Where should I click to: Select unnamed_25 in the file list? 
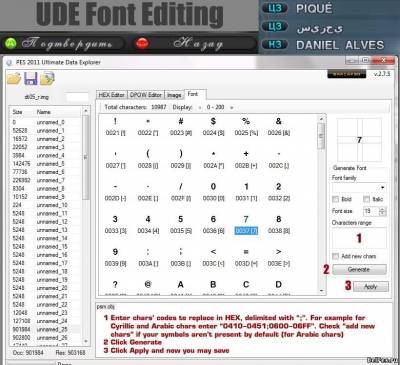click(52, 329)
